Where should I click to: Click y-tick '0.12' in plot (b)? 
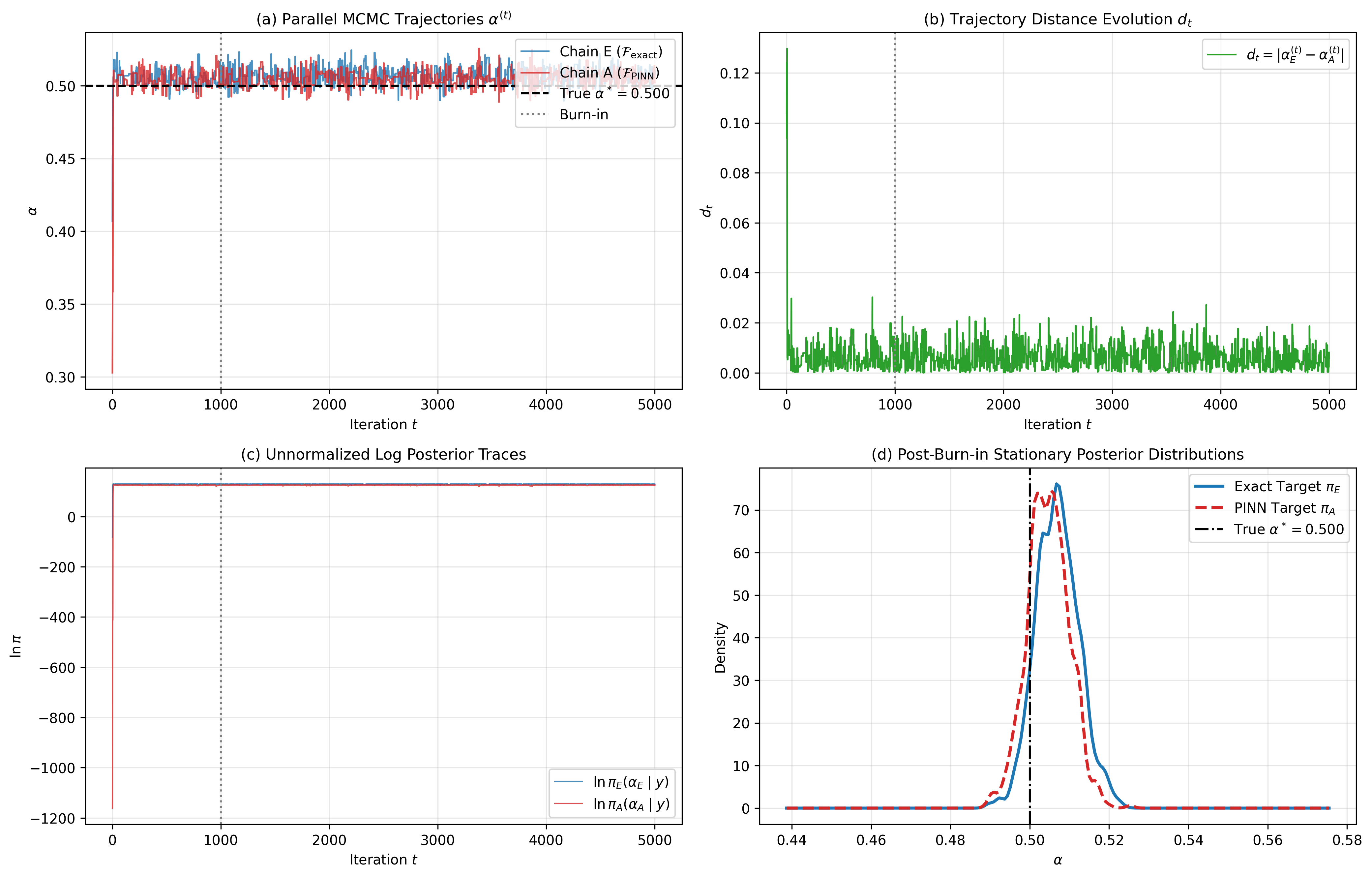point(735,73)
